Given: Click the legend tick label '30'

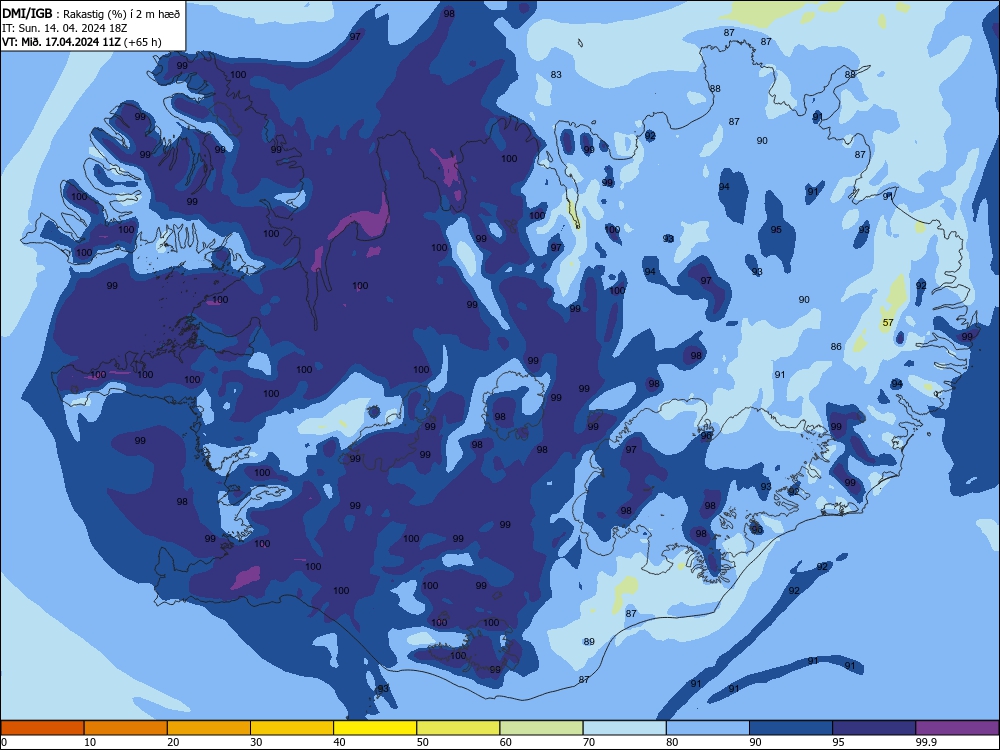Looking at the screenshot, I should point(256,742).
